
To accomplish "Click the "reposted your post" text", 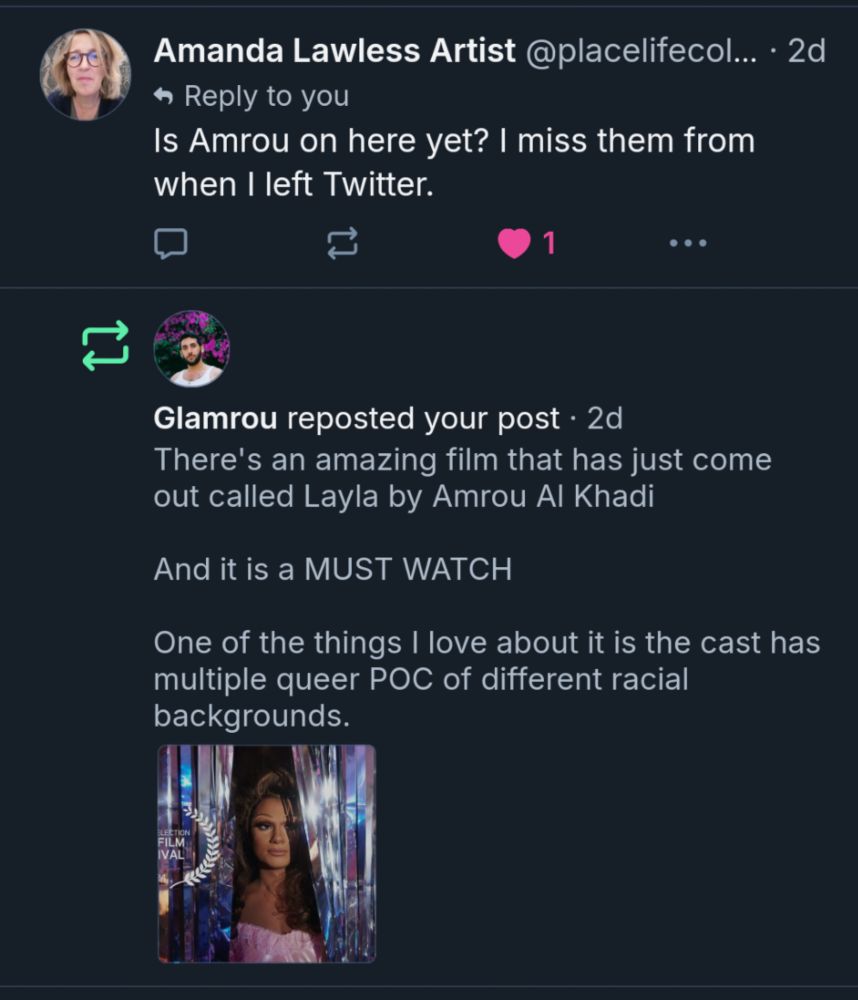I will (423, 418).
